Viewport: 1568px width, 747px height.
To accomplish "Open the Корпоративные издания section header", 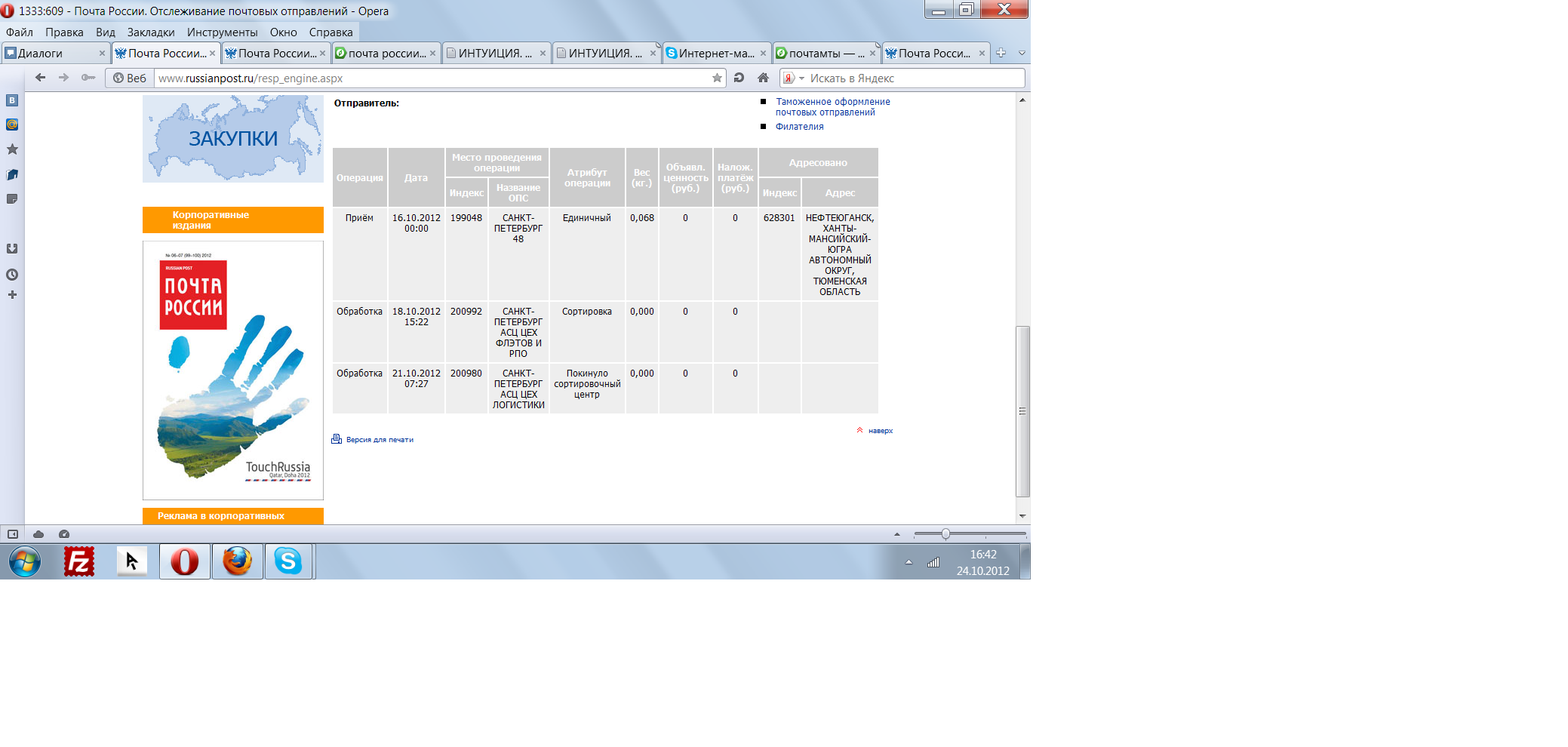I will click(233, 220).
